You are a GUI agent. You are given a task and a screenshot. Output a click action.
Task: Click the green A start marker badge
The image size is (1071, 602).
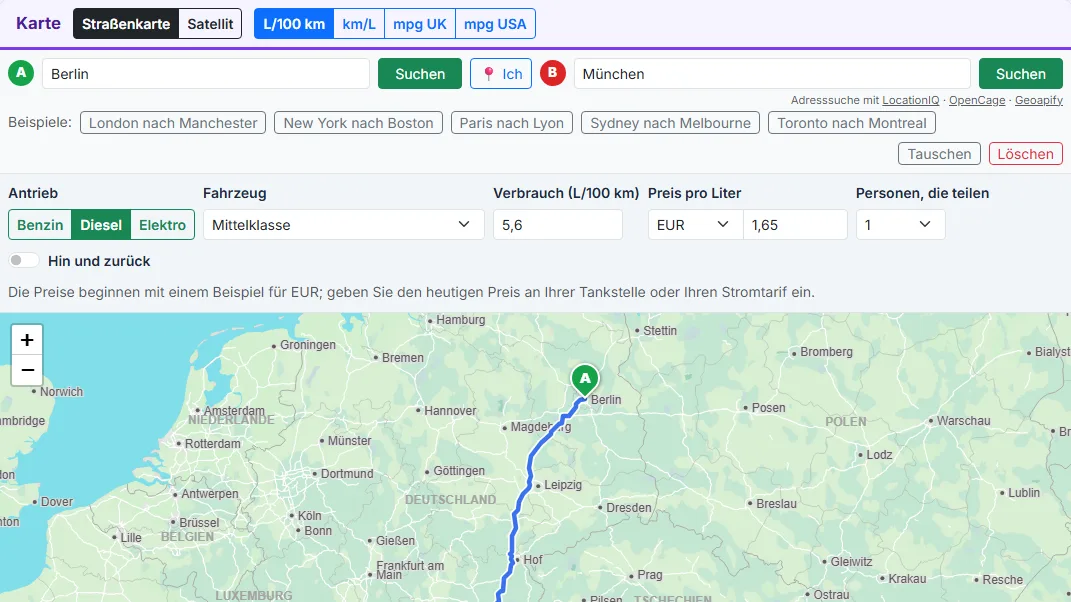21,72
